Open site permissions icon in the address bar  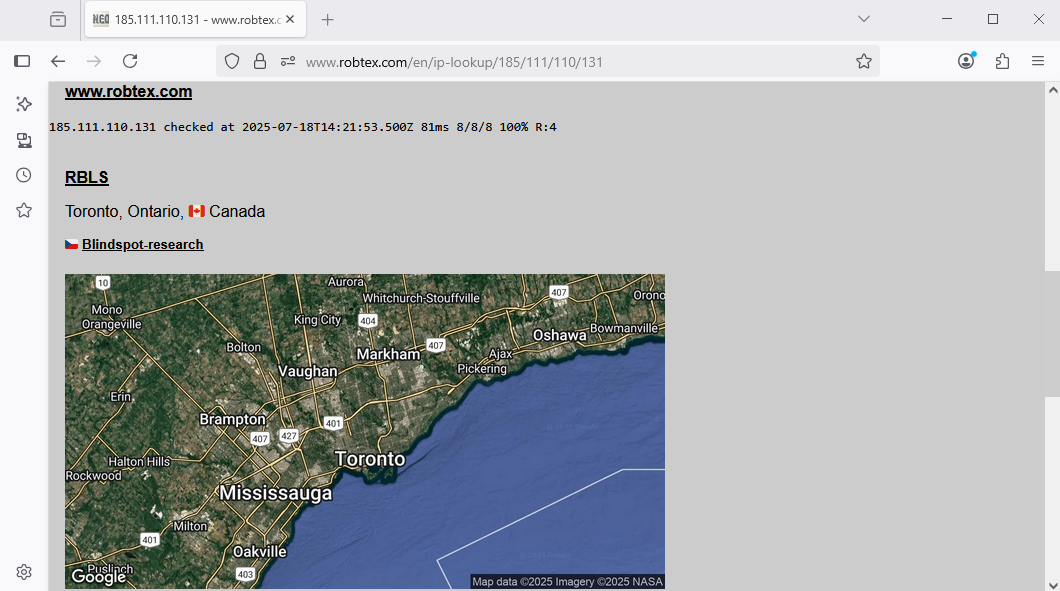288,61
